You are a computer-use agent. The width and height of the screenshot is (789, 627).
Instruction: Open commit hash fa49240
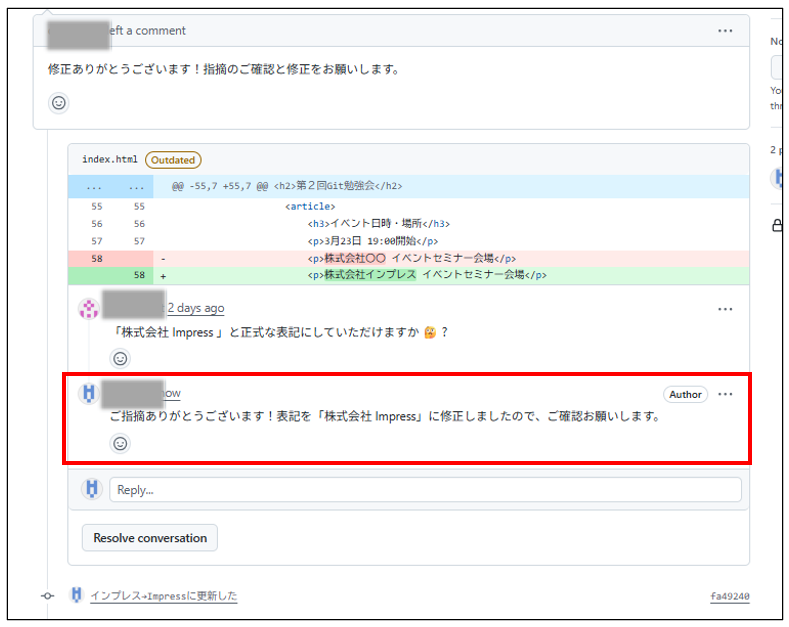pyautogui.click(x=730, y=596)
